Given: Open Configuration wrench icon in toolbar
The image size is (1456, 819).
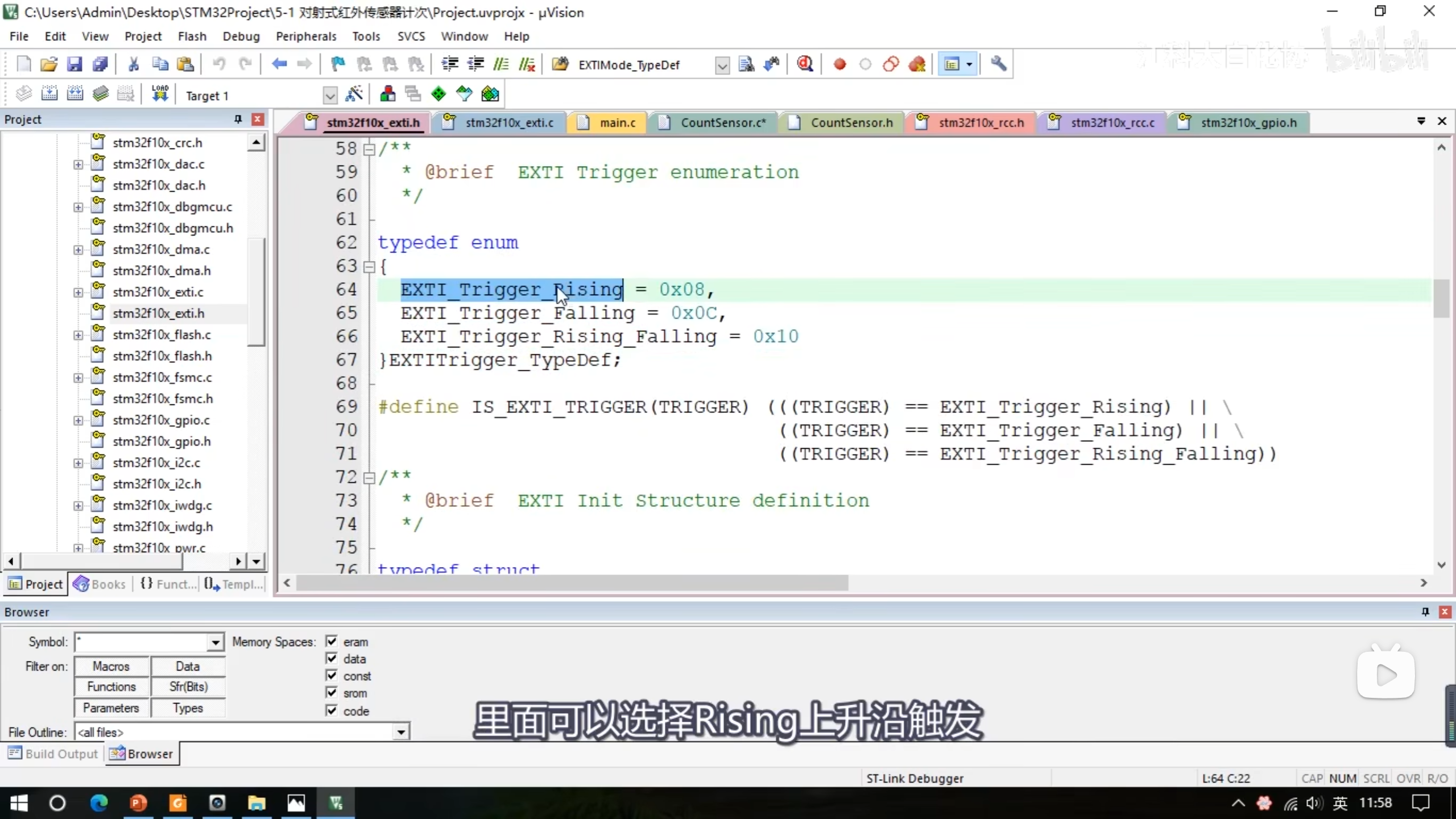Looking at the screenshot, I should coord(998,64).
